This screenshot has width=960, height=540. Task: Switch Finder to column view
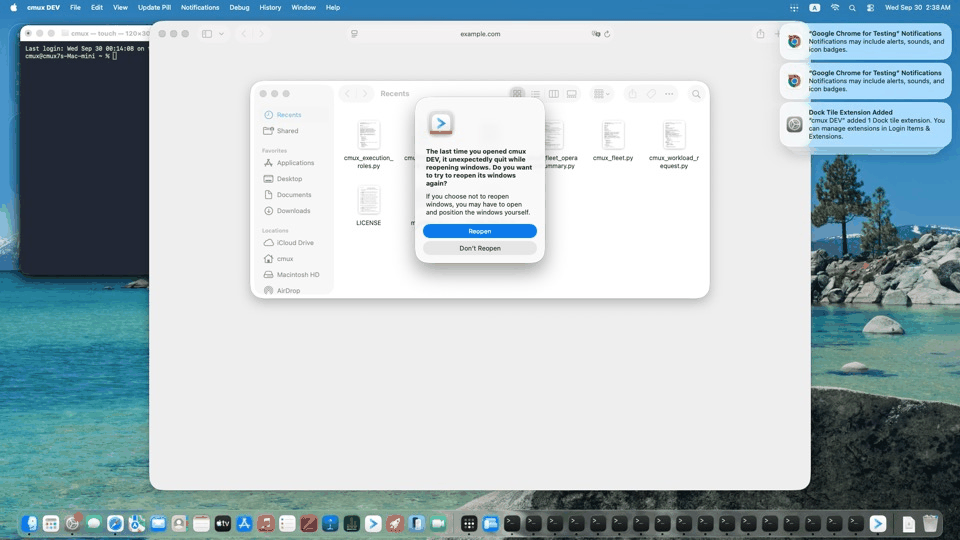(553, 94)
